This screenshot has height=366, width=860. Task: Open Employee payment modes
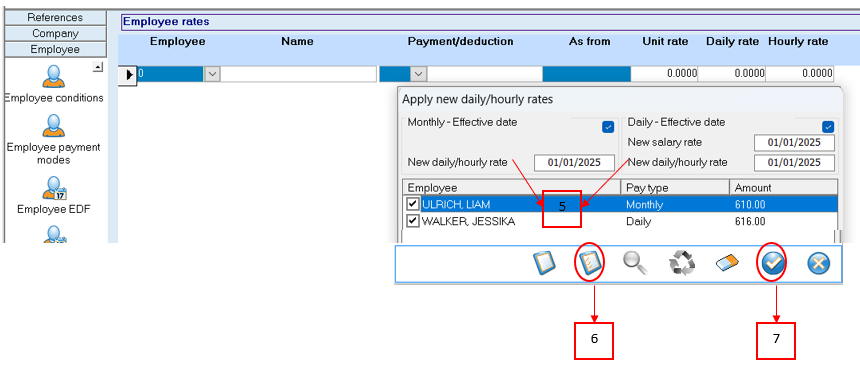pos(54,139)
